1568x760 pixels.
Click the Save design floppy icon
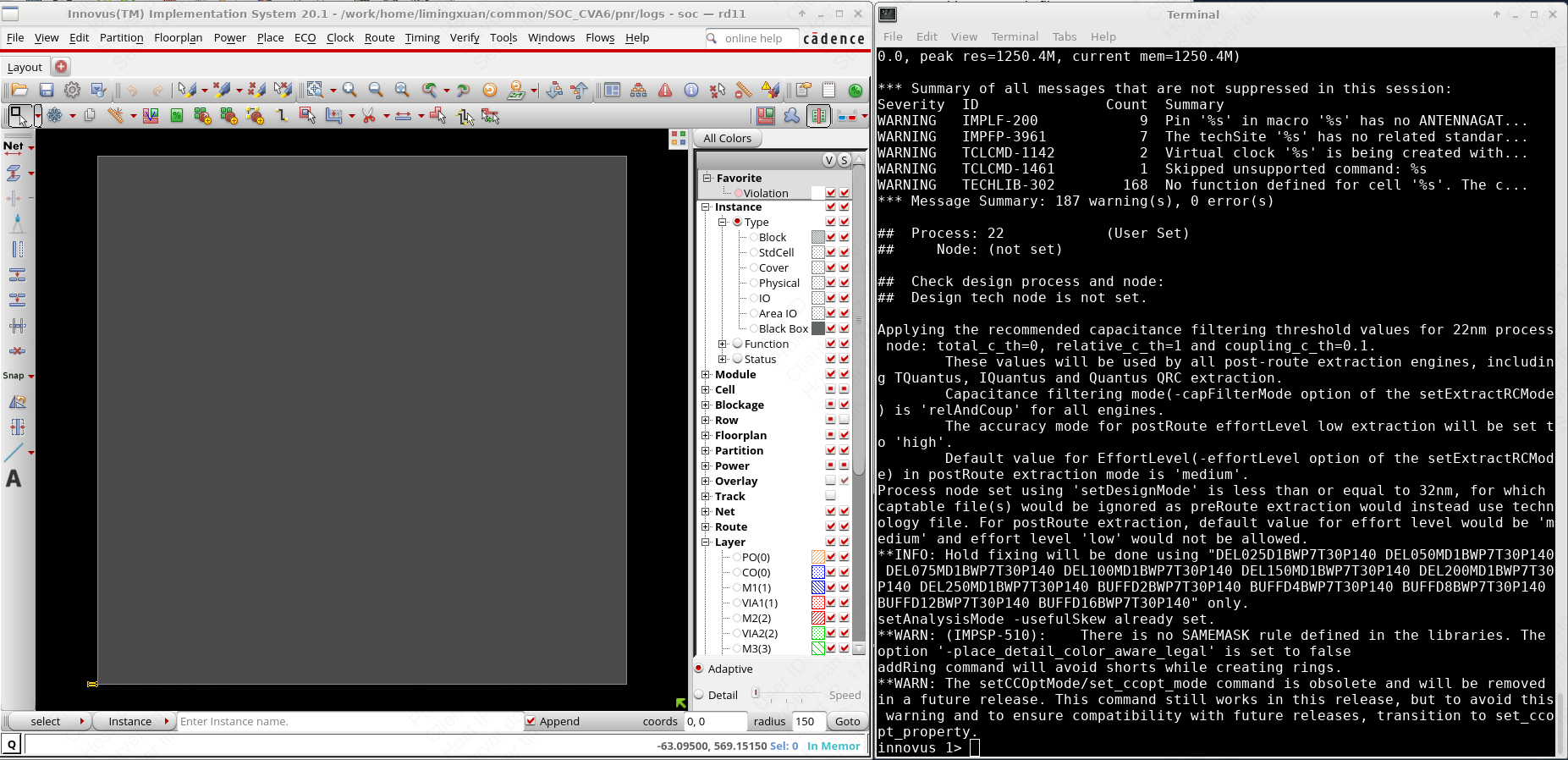[47, 90]
